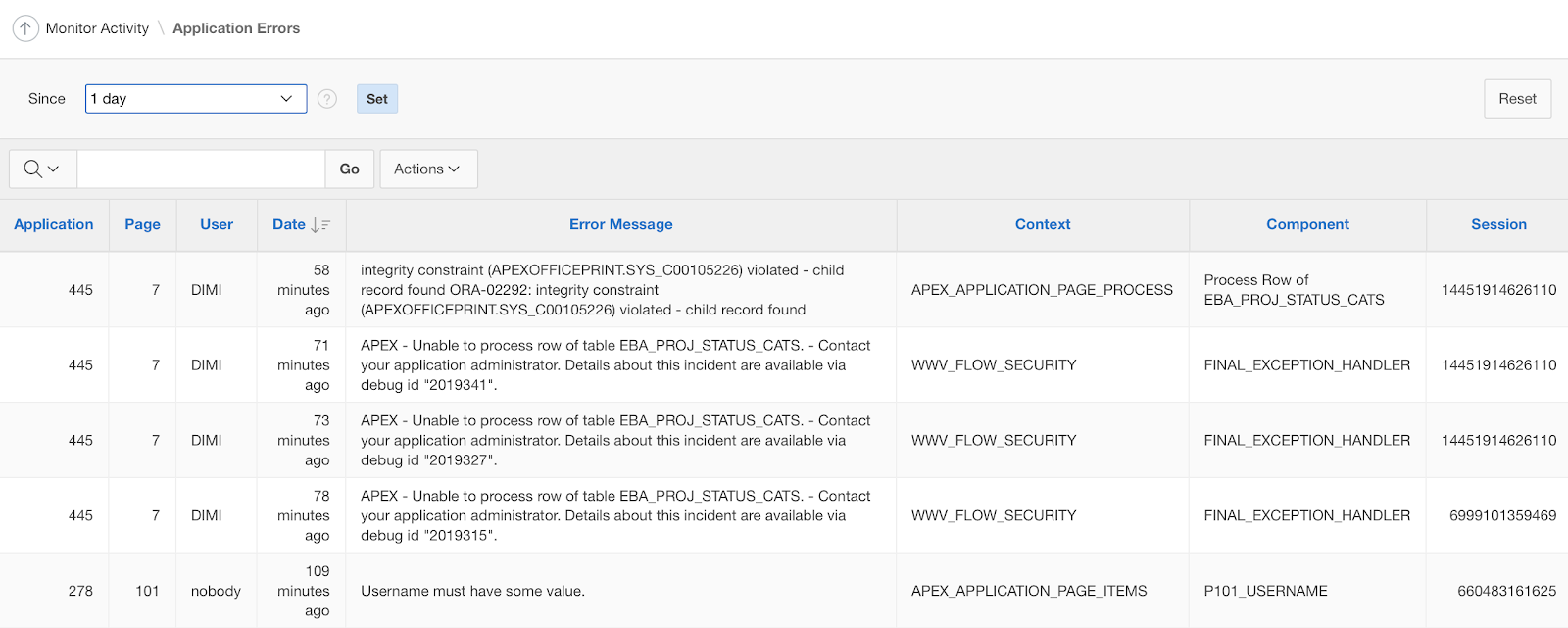Click APEX_APPLICATION_PAGE_ITEMS context cell
The height and width of the screenshot is (628, 1568).
(x=1029, y=591)
